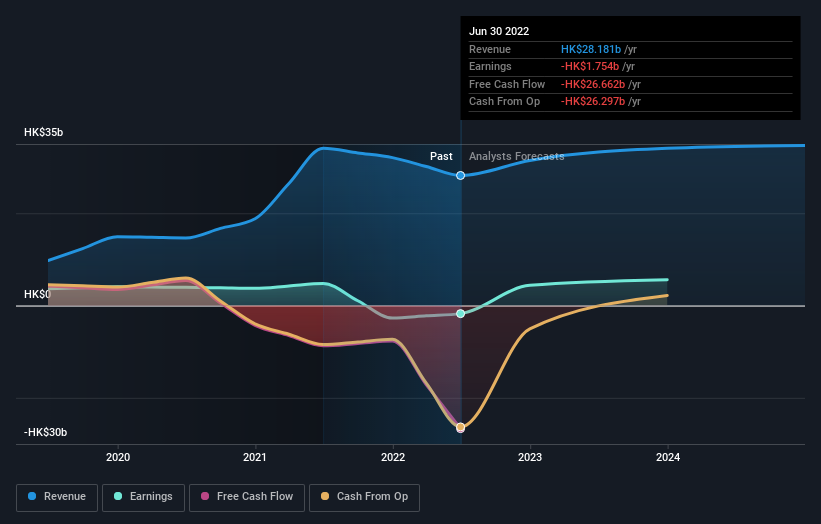Click the 2020 x-axis label
The height and width of the screenshot is (524, 821).
coord(118,457)
